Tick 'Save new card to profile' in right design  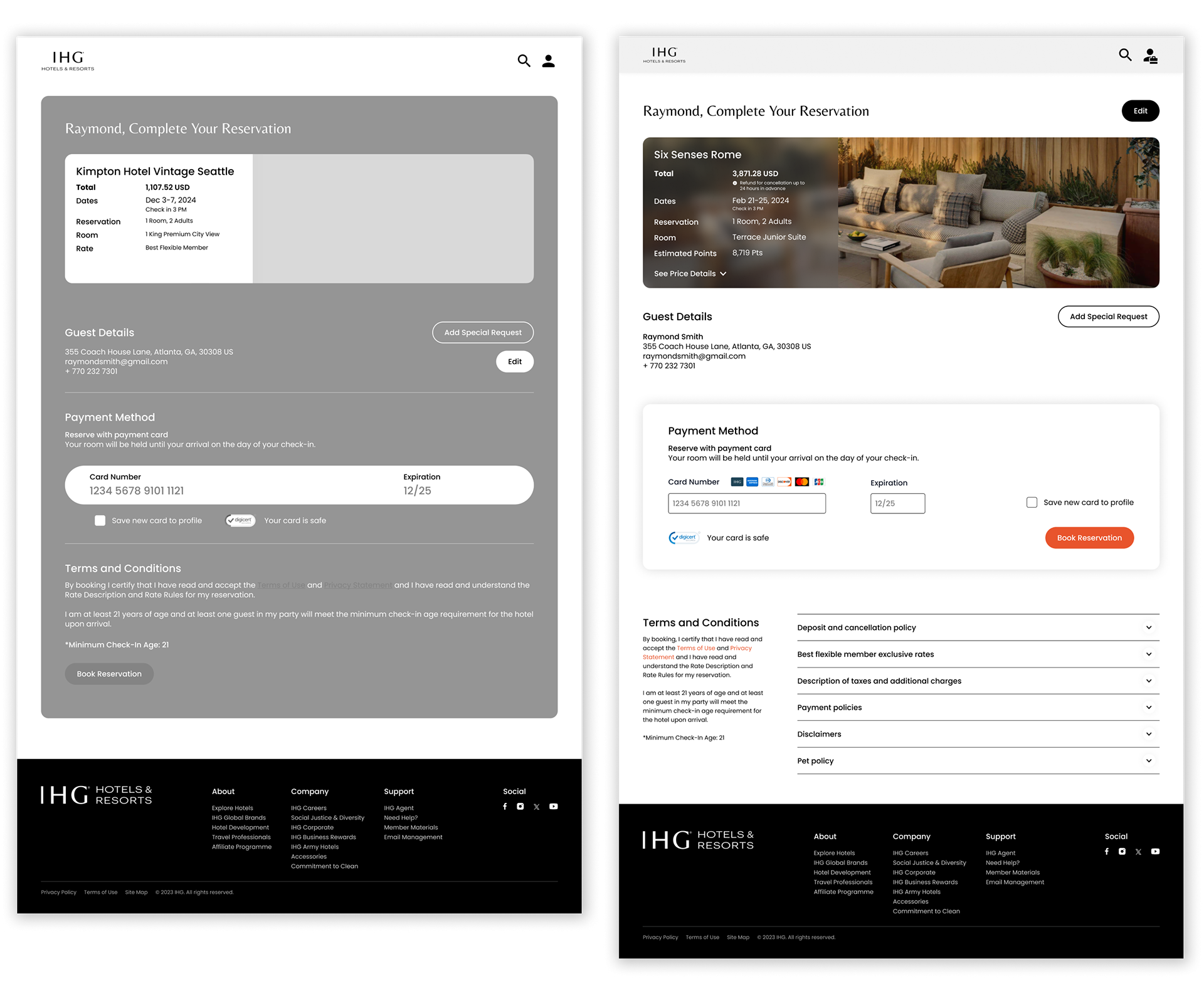coord(1032,503)
